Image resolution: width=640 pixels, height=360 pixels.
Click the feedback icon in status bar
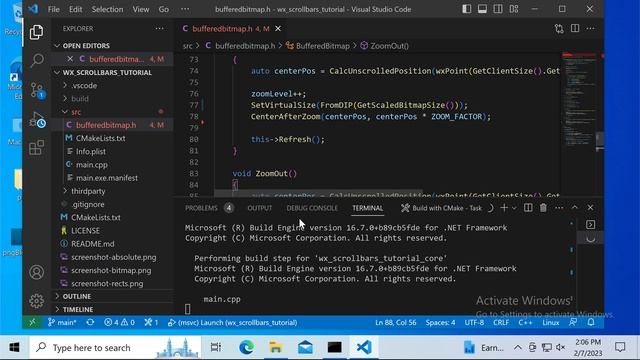[573, 322]
